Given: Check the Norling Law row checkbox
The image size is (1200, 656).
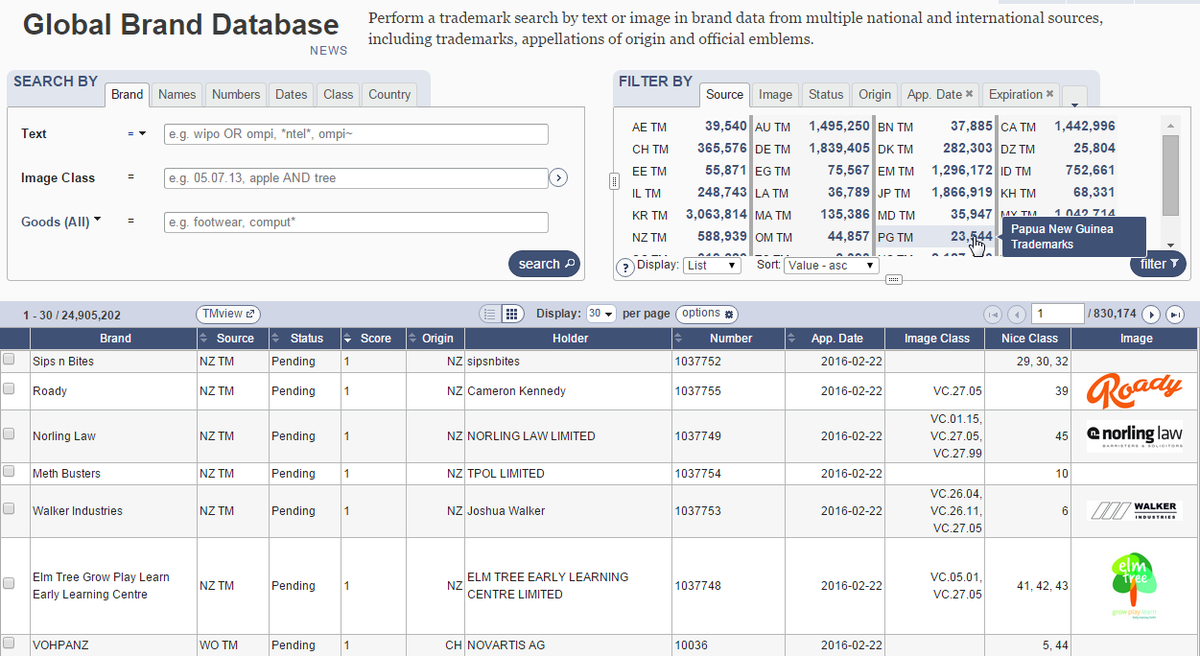Looking at the screenshot, I should click(x=10, y=435).
